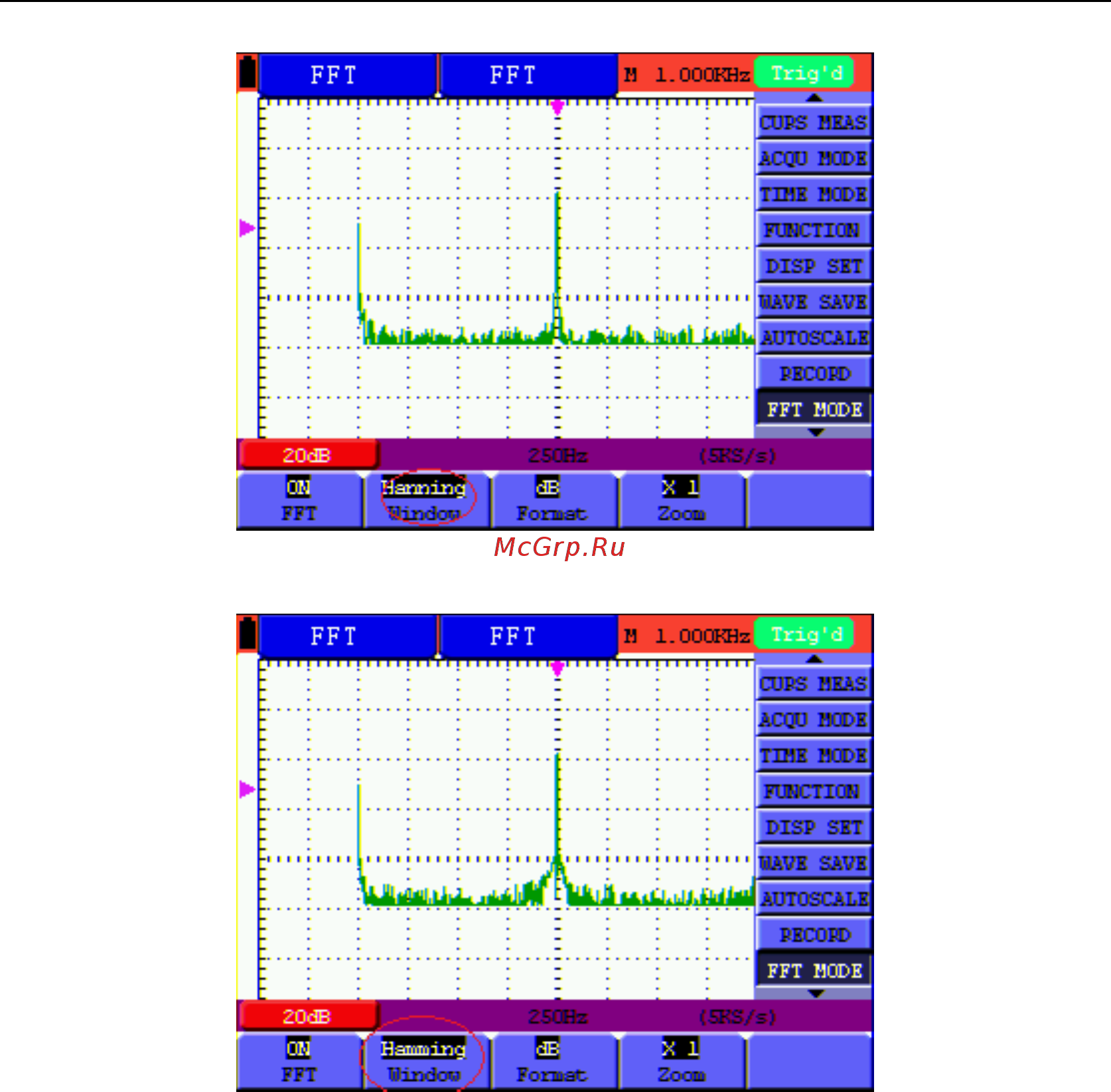1111x1092 pixels.
Task: Open WAVE SAVE in the top screen menu
Action: coord(813,302)
